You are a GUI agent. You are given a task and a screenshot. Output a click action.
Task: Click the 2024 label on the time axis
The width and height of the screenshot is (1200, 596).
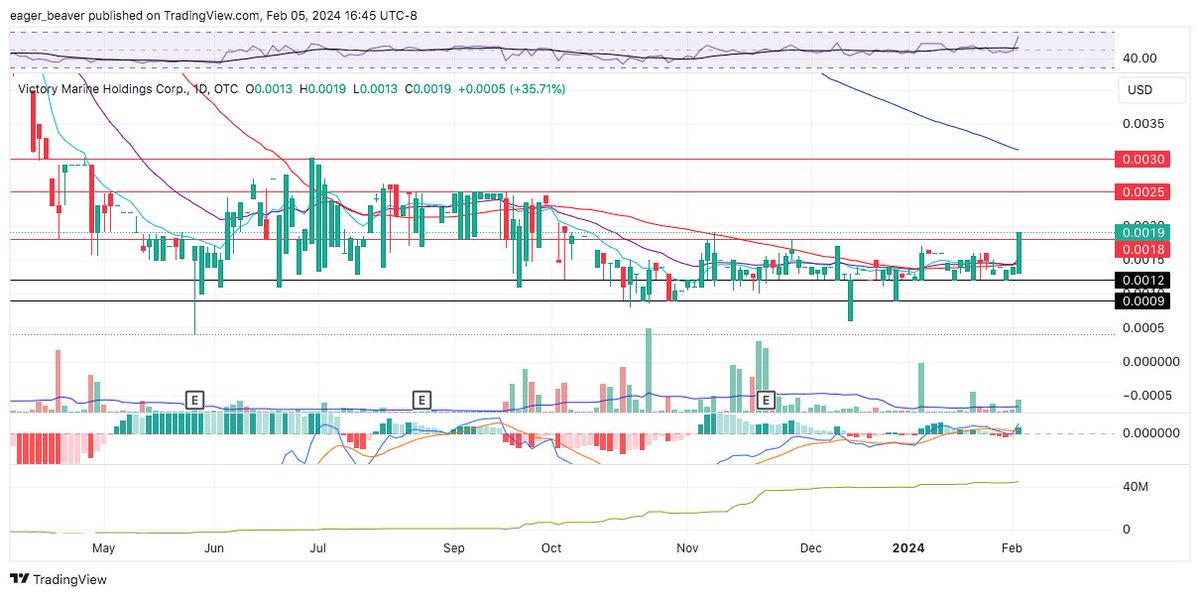[x=910, y=548]
